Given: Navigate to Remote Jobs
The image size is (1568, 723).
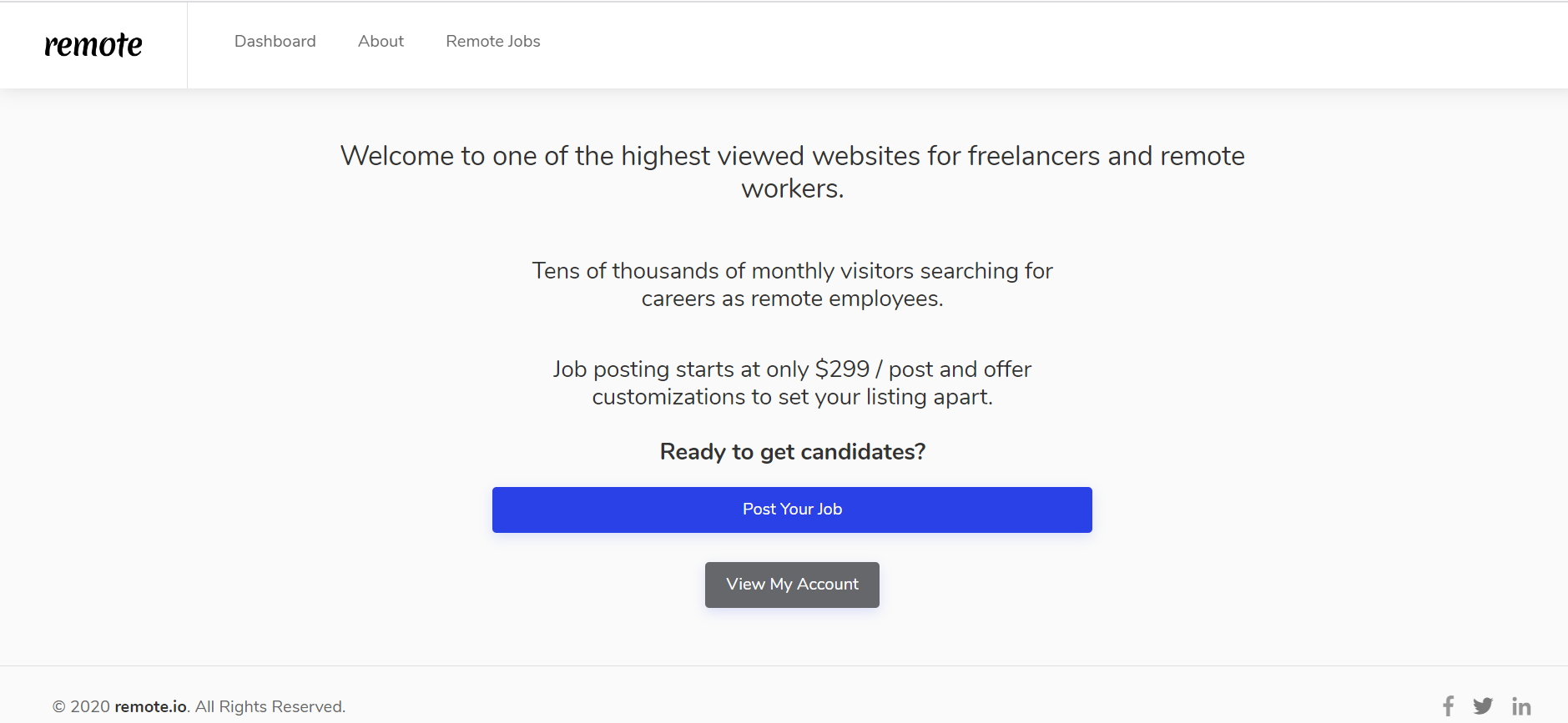Looking at the screenshot, I should click(x=493, y=41).
